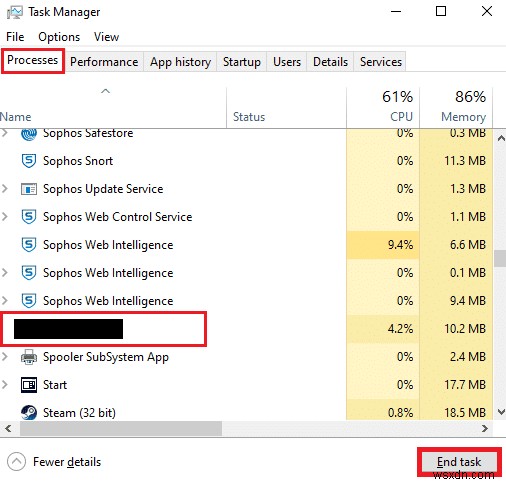This screenshot has width=506, height=485.
Task: Click the Task Manager title bar icon
Action: [15, 12]
